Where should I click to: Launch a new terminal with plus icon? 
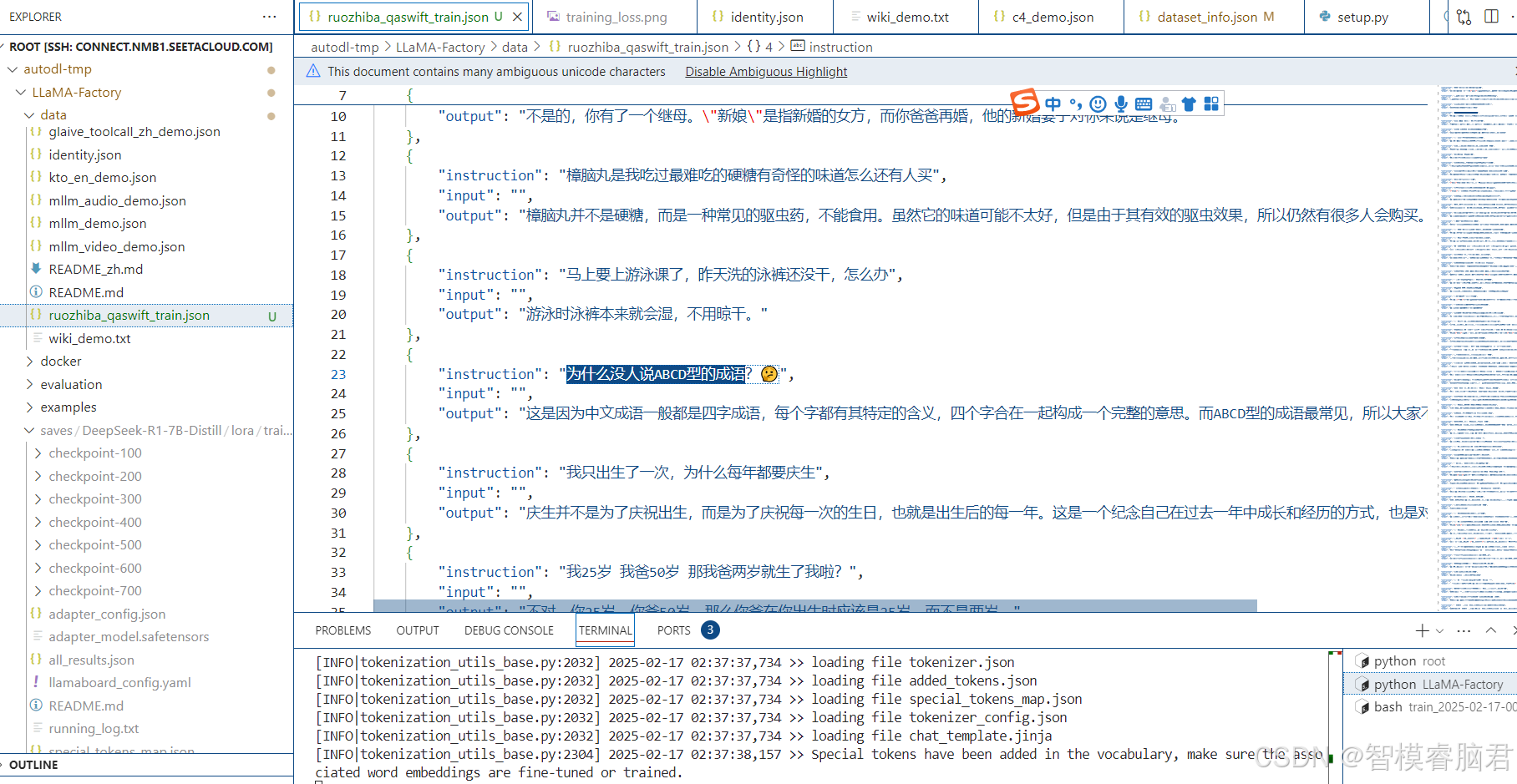[x=1422, y=630]
